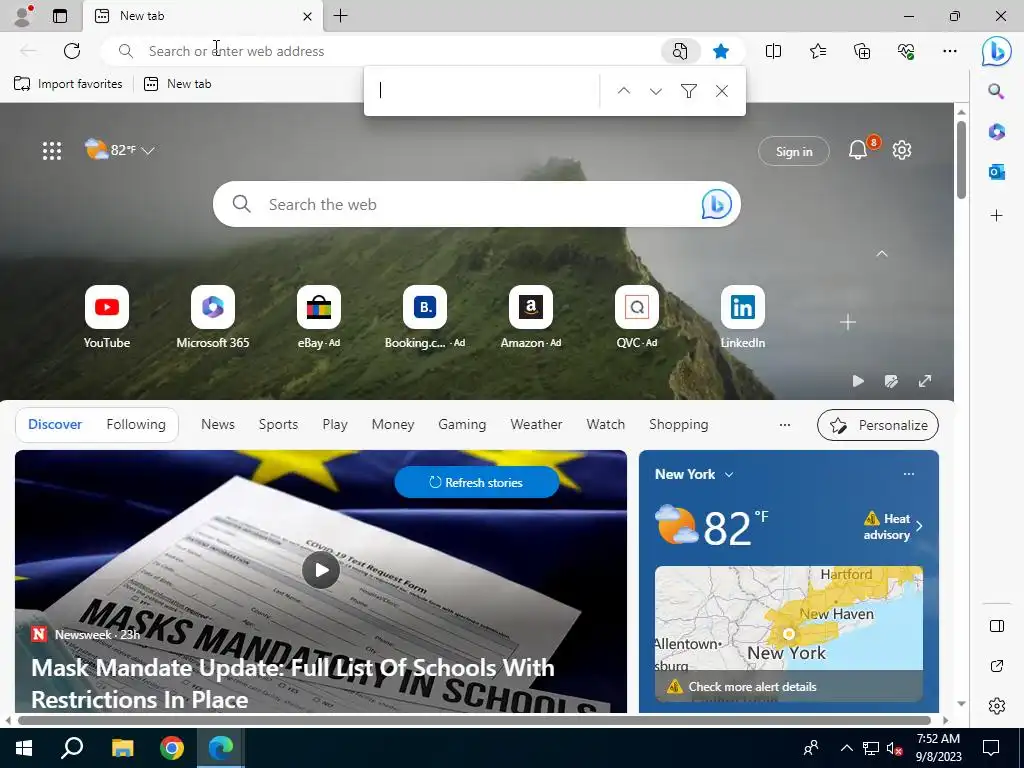This screenshot has height=768, width=1024.
Task: Open Google Chrome from taskbar
Action: tap(172, 748)
